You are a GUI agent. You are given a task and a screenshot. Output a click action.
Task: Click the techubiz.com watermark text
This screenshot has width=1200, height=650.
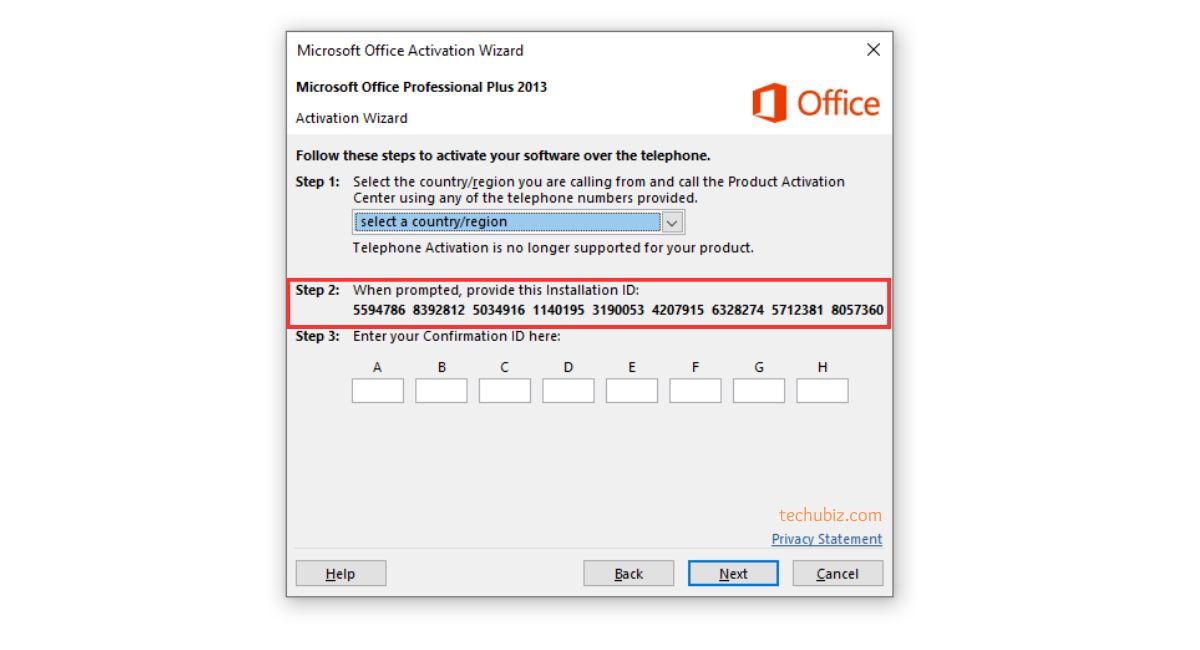click(831, 515)
